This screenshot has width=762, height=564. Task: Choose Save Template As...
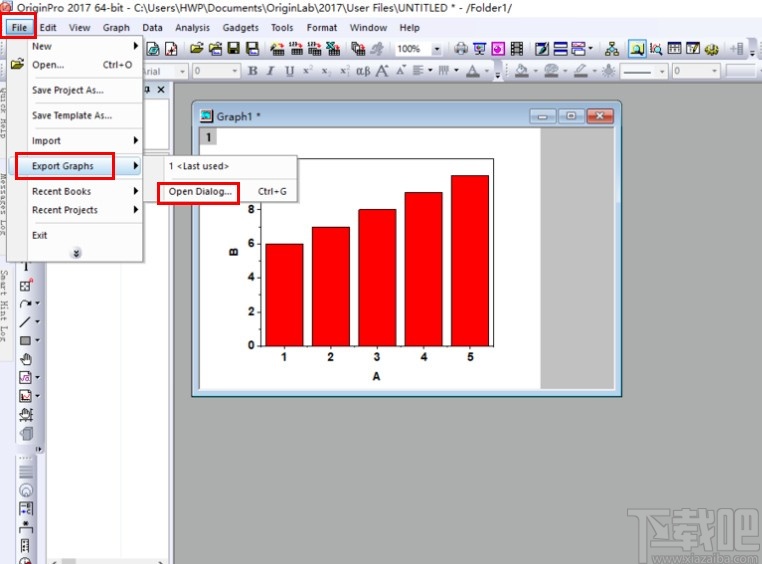click(71, 115)
